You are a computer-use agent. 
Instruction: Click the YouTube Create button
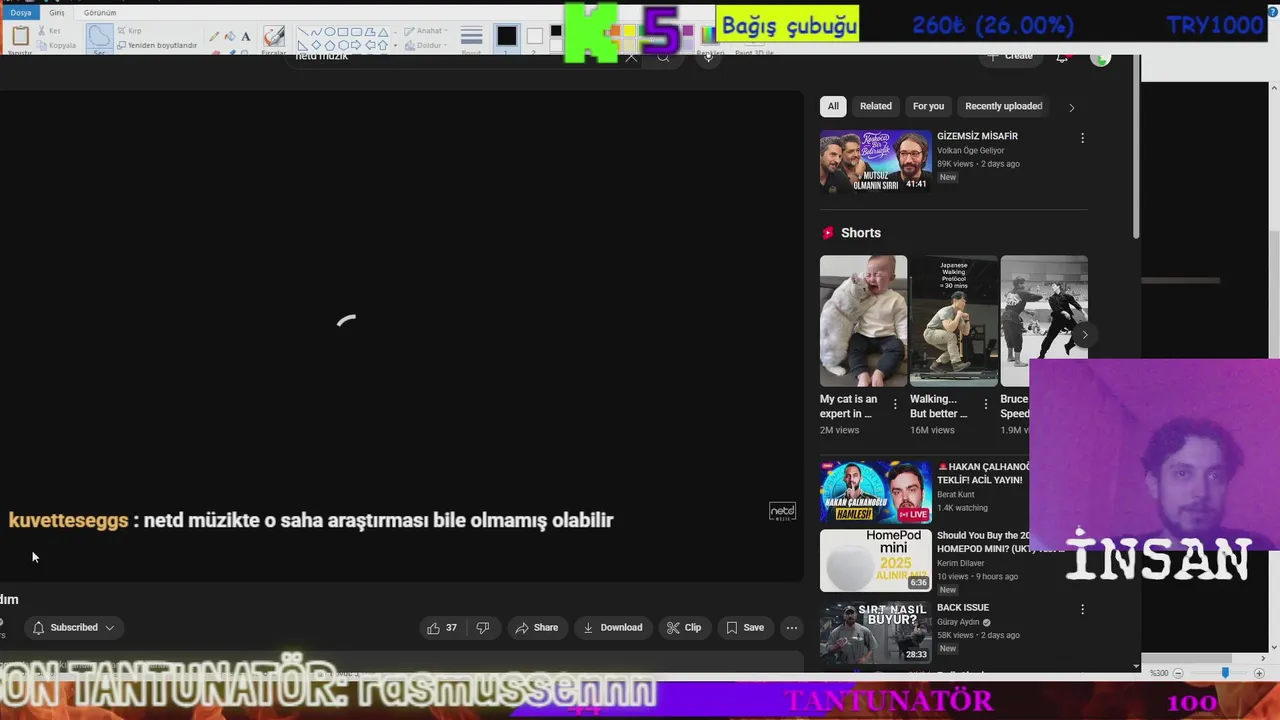click(1010, 56)
